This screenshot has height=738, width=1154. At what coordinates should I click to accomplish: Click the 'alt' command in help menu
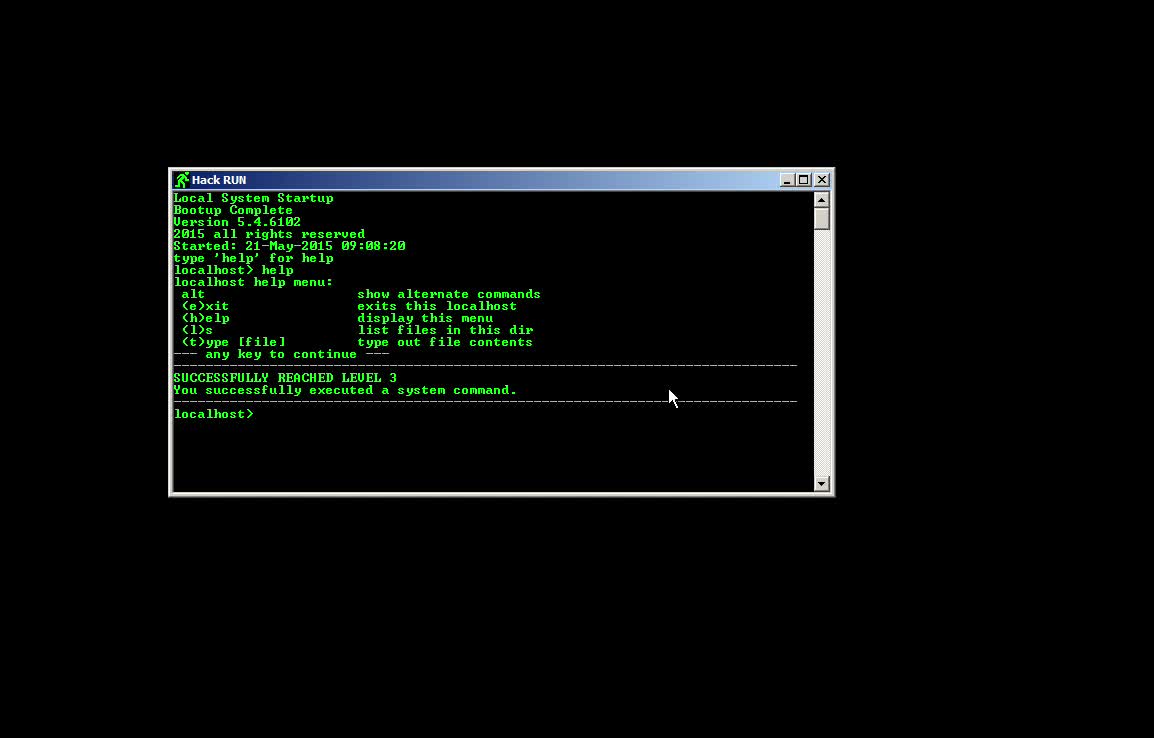[193, 294]
